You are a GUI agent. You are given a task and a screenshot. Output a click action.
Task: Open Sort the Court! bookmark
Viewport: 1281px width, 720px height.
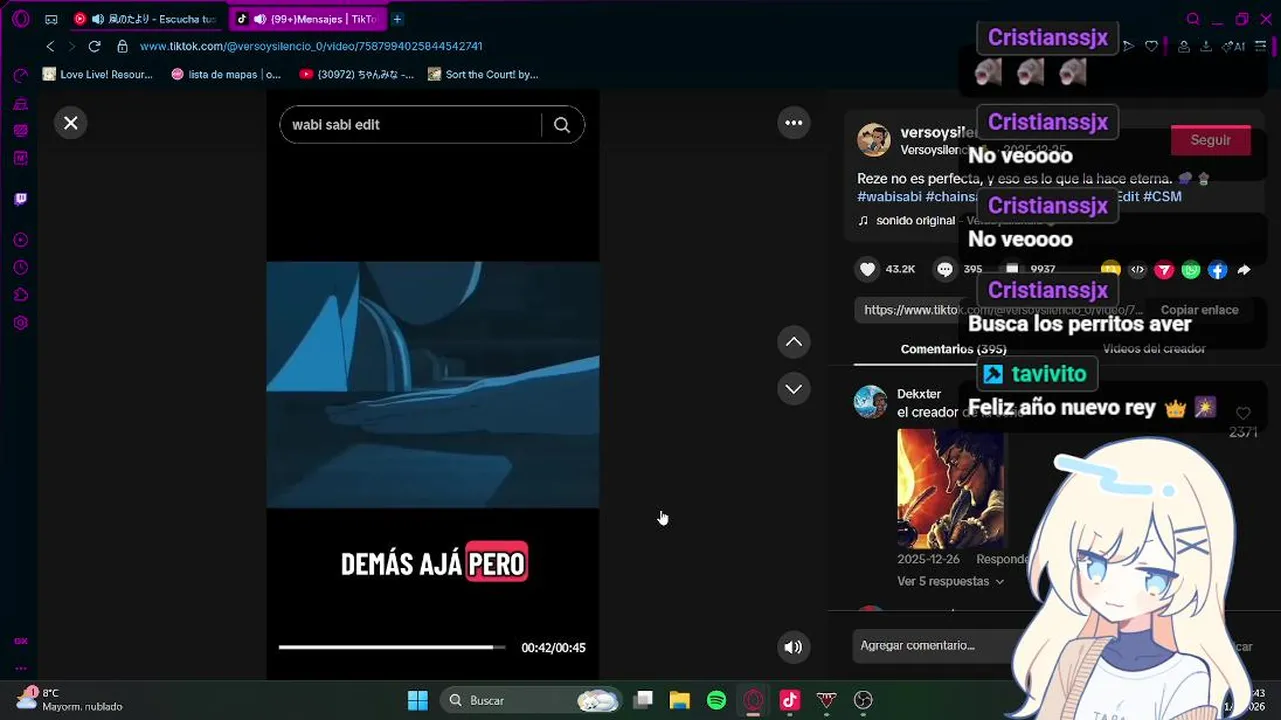click(483, 74)
